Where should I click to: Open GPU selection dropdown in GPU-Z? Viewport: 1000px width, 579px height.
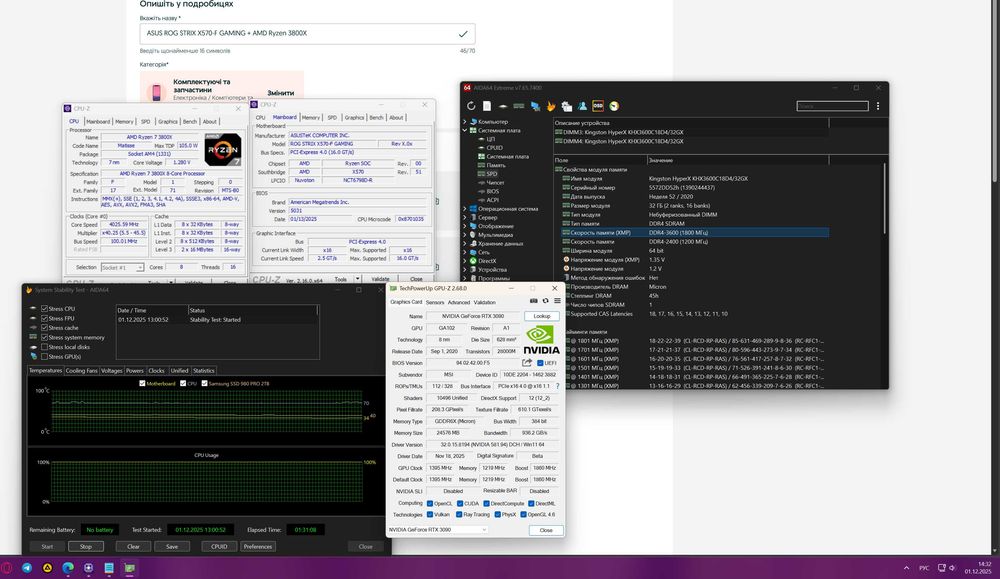click(438, 530)
